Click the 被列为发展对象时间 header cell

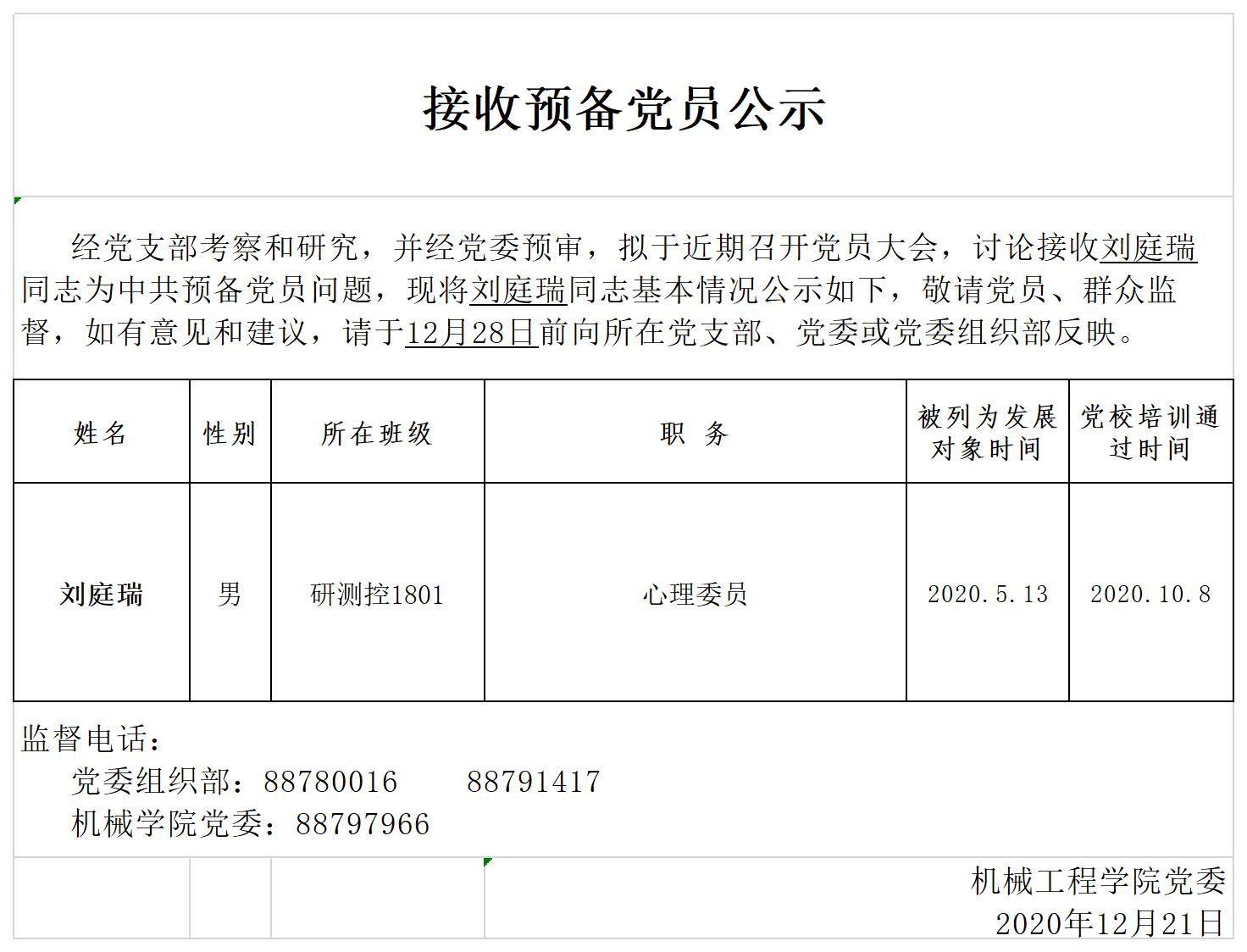[x=987, y=432]
